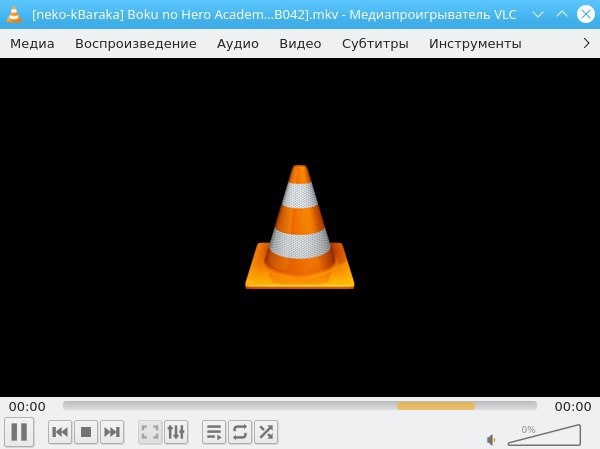Stop playback with the square button
The image size is (600, 449).
point(86,432)
